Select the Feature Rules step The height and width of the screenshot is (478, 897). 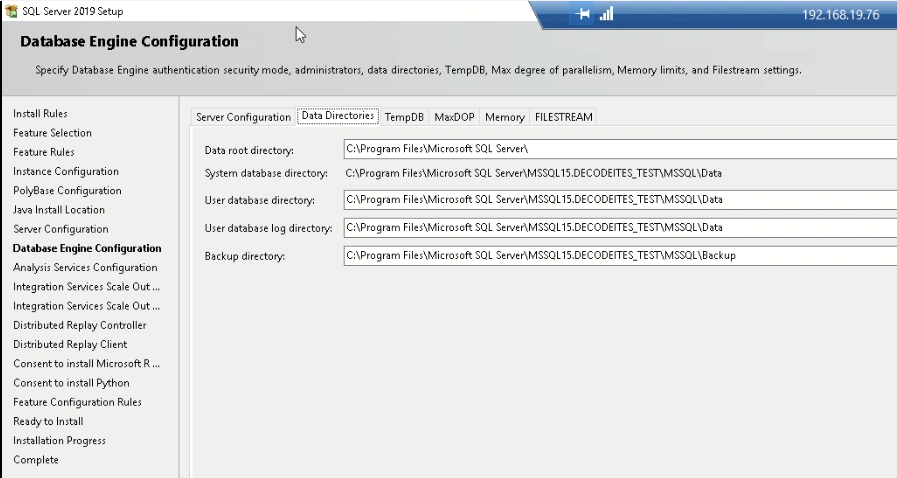pos(43,152)
